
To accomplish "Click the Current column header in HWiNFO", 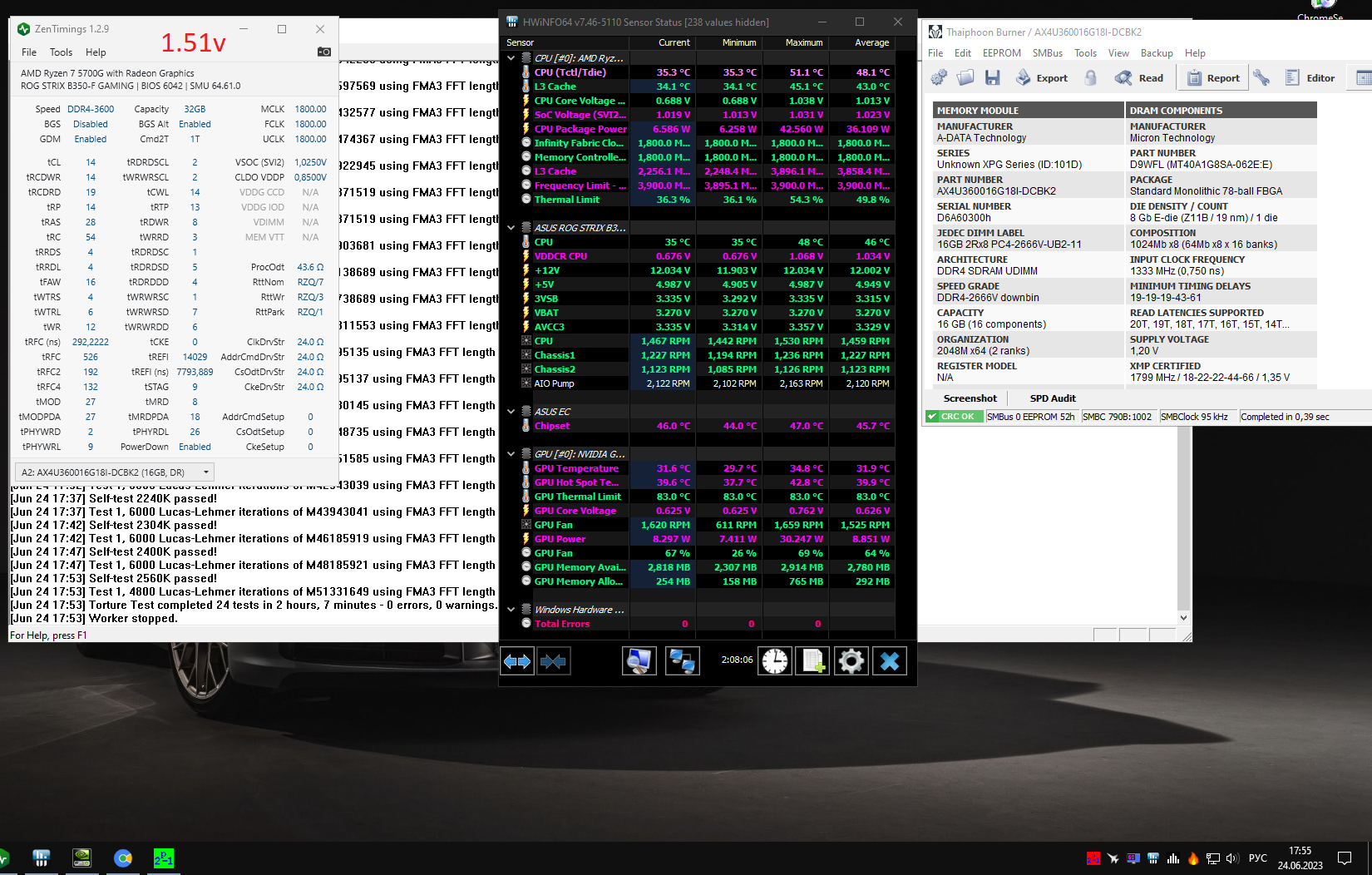I will tap(663, 42).
